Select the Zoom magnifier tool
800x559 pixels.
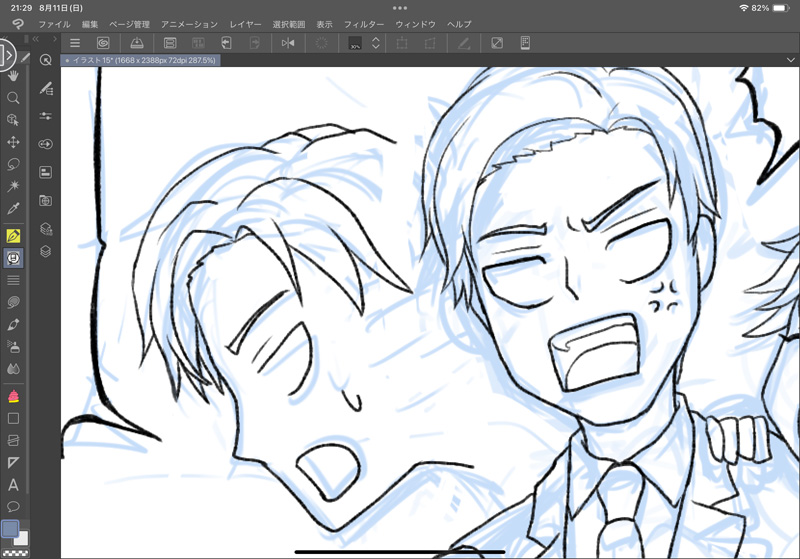pos(14,98)
